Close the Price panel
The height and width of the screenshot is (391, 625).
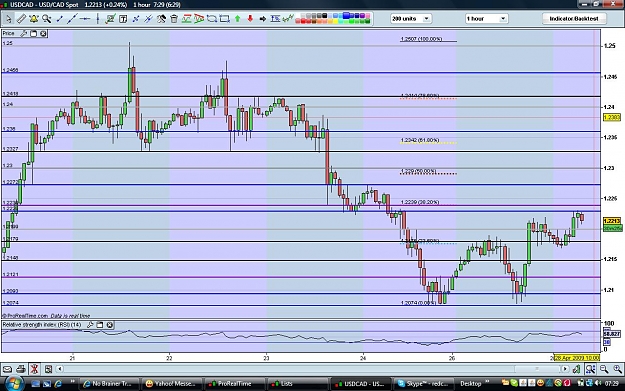click(x=43, y=33)
